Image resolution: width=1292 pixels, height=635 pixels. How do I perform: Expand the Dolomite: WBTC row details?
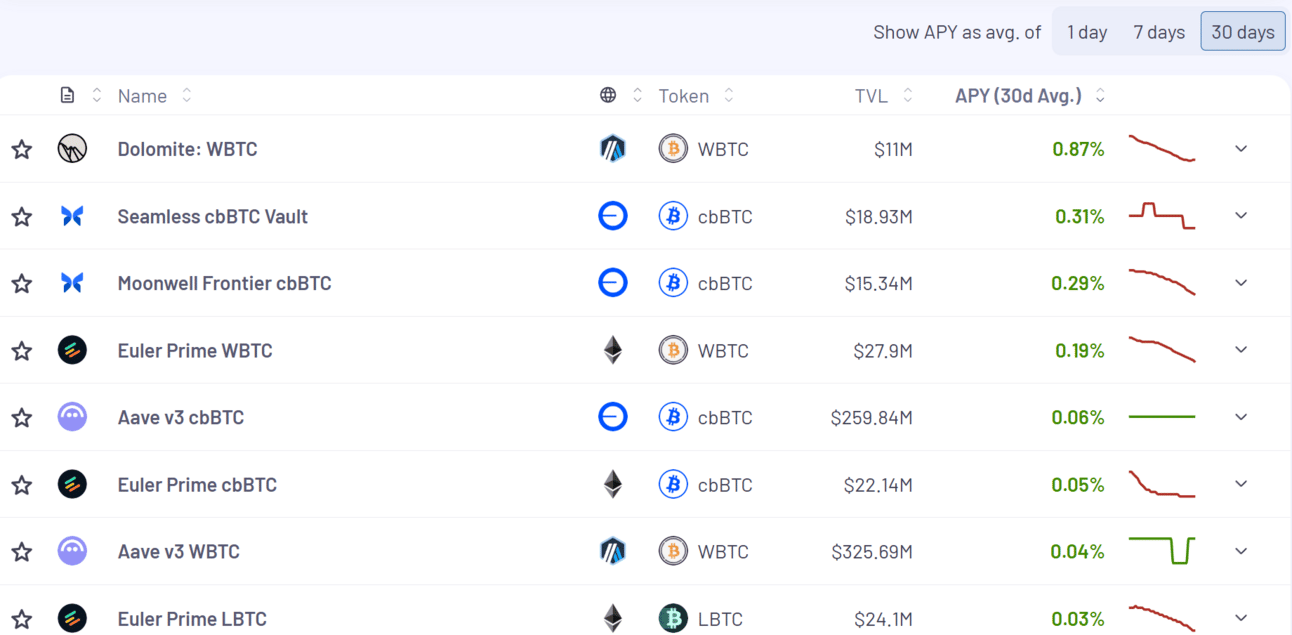coord(1241,149)
